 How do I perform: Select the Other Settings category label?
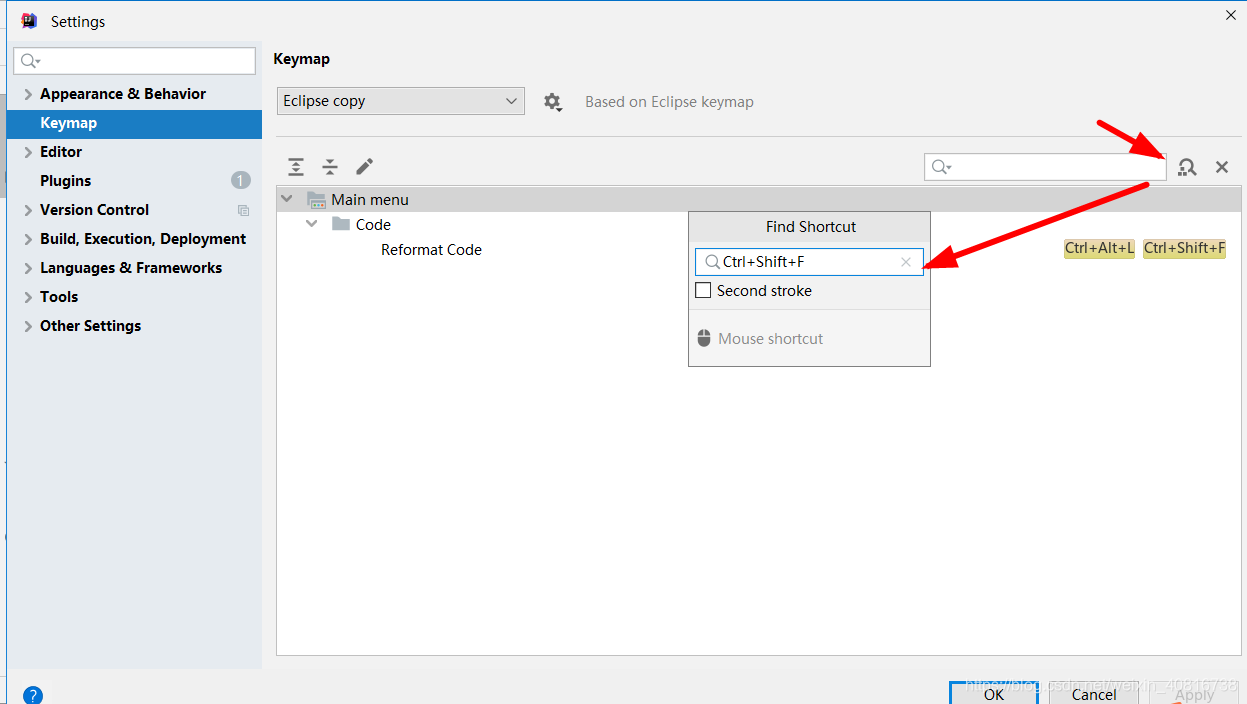pos(90,326)
